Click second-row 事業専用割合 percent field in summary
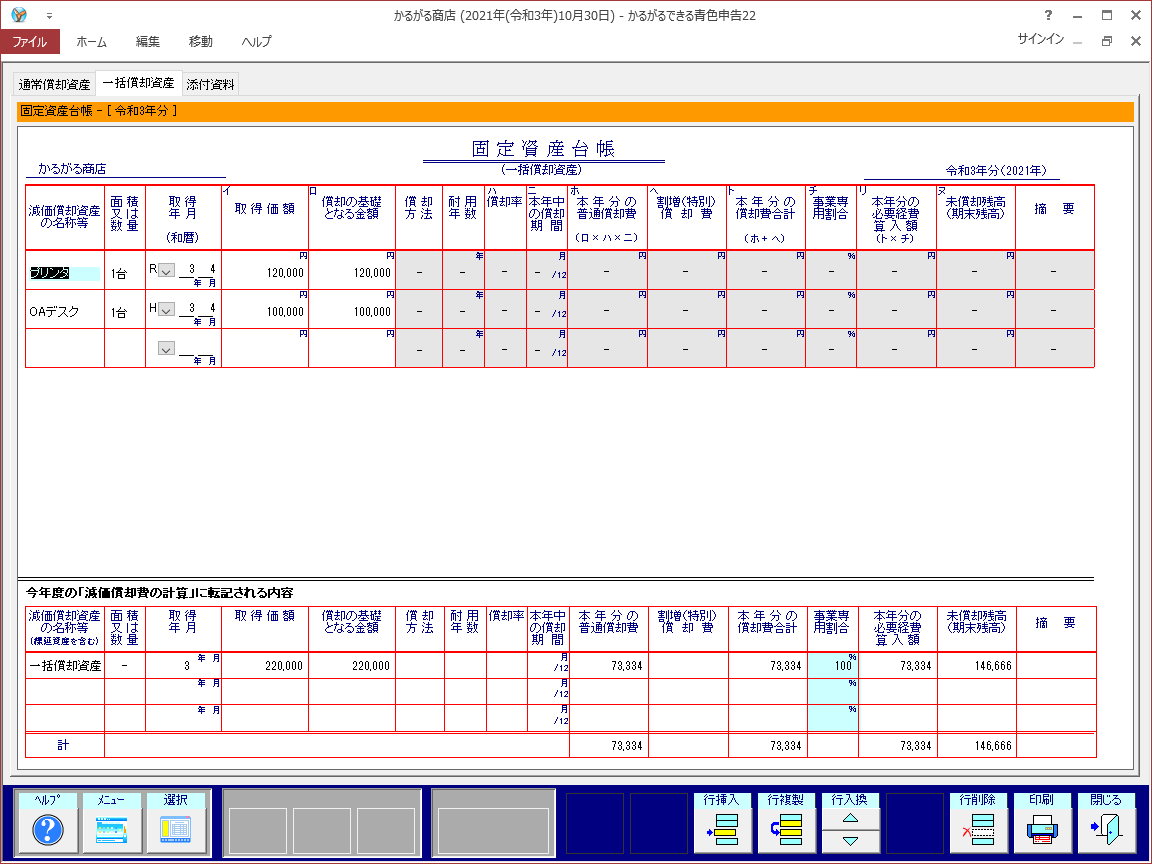Image resolution: width=1152 pixels, height=864 pixels. [832, 691]
